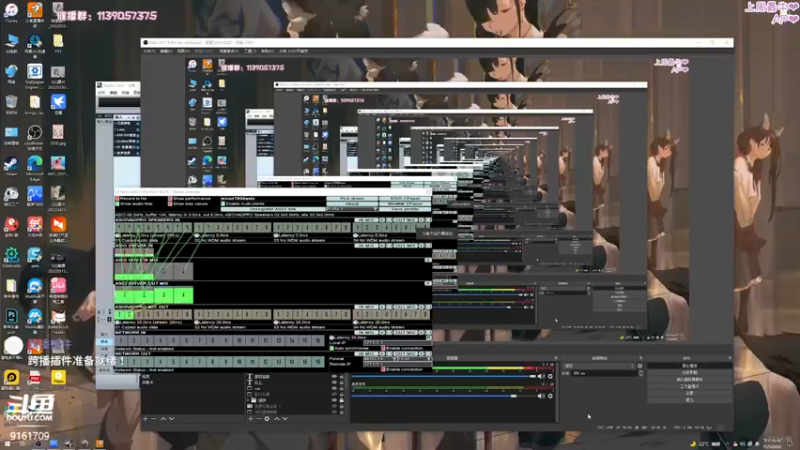Collapse ASIO DRIVER OUT MIX section with its X
800x450 pixels.
pyautogui.click(x=428, y=283)
